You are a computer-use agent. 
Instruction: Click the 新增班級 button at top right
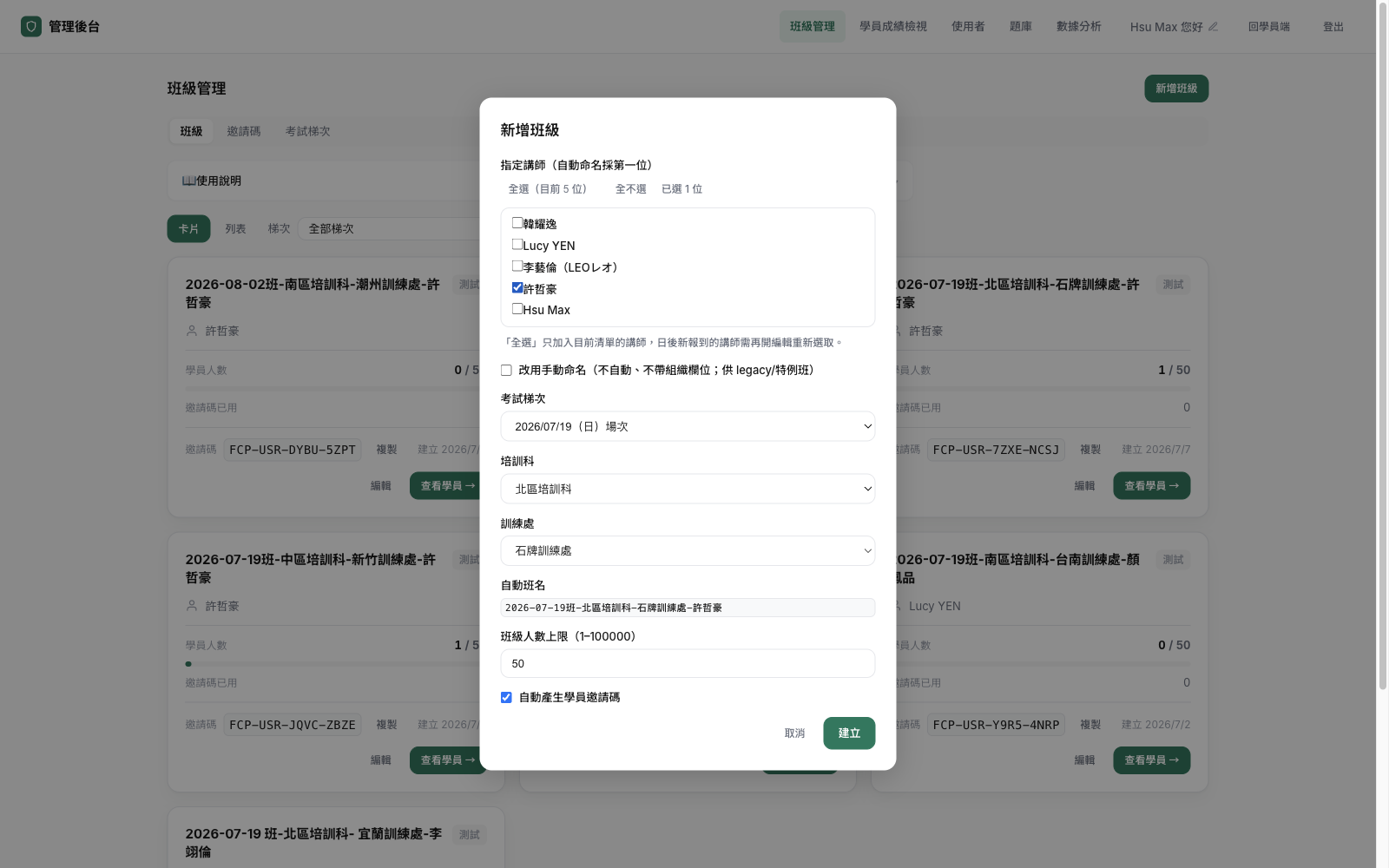click(x=1176, y=89)
